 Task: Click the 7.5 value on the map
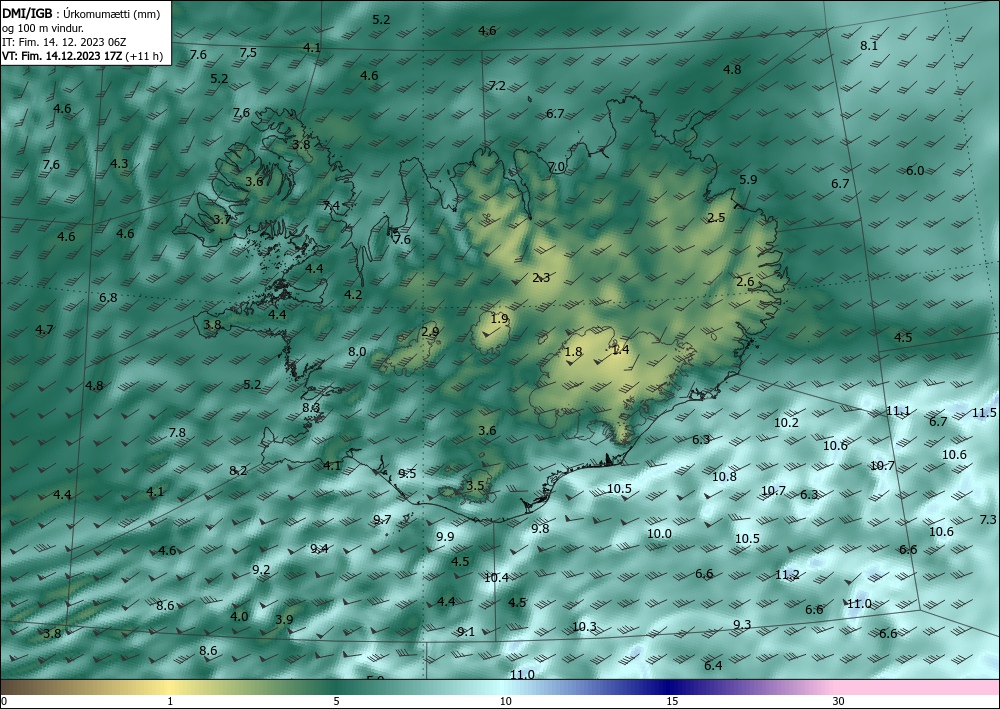point(248,53)
